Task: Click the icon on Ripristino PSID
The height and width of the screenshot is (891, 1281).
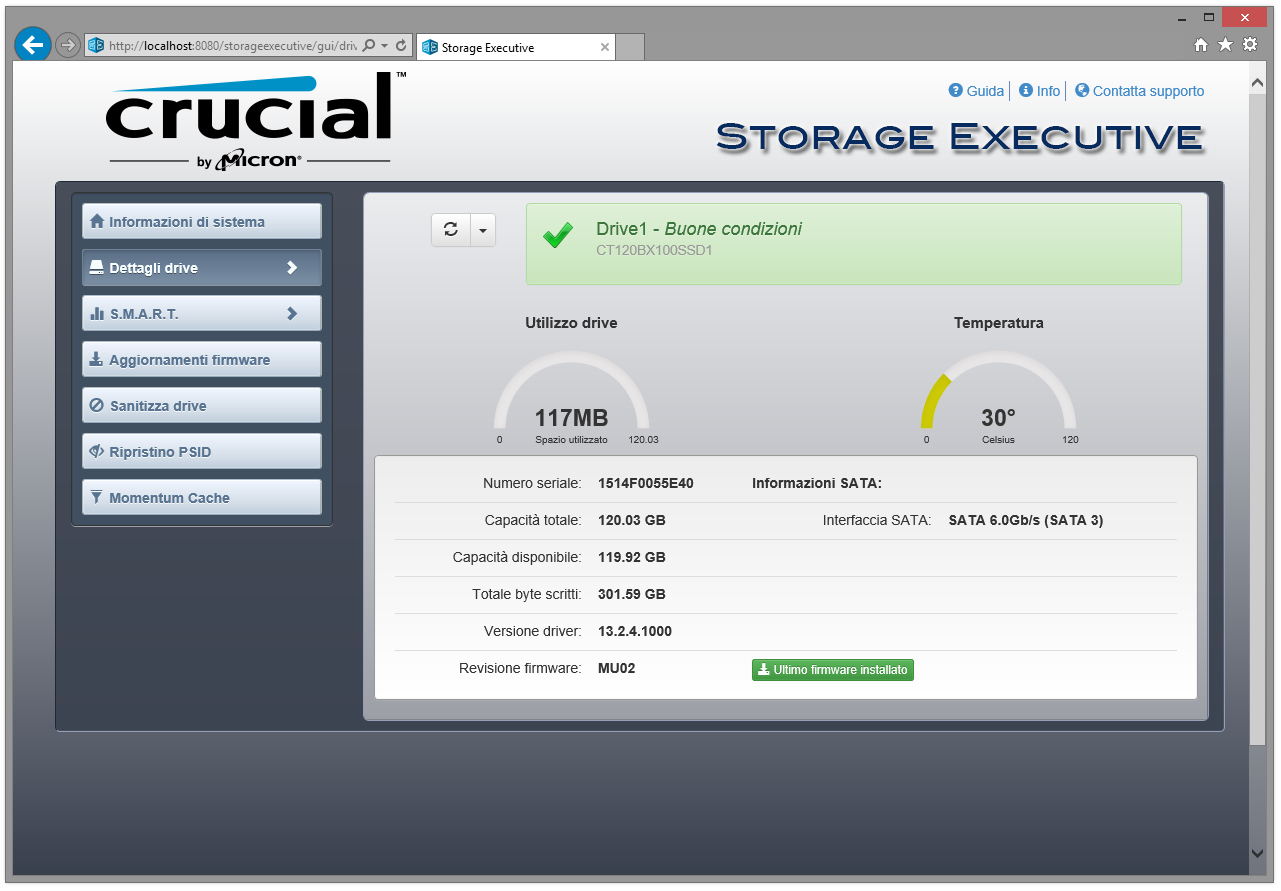Action: coord(97,451)
